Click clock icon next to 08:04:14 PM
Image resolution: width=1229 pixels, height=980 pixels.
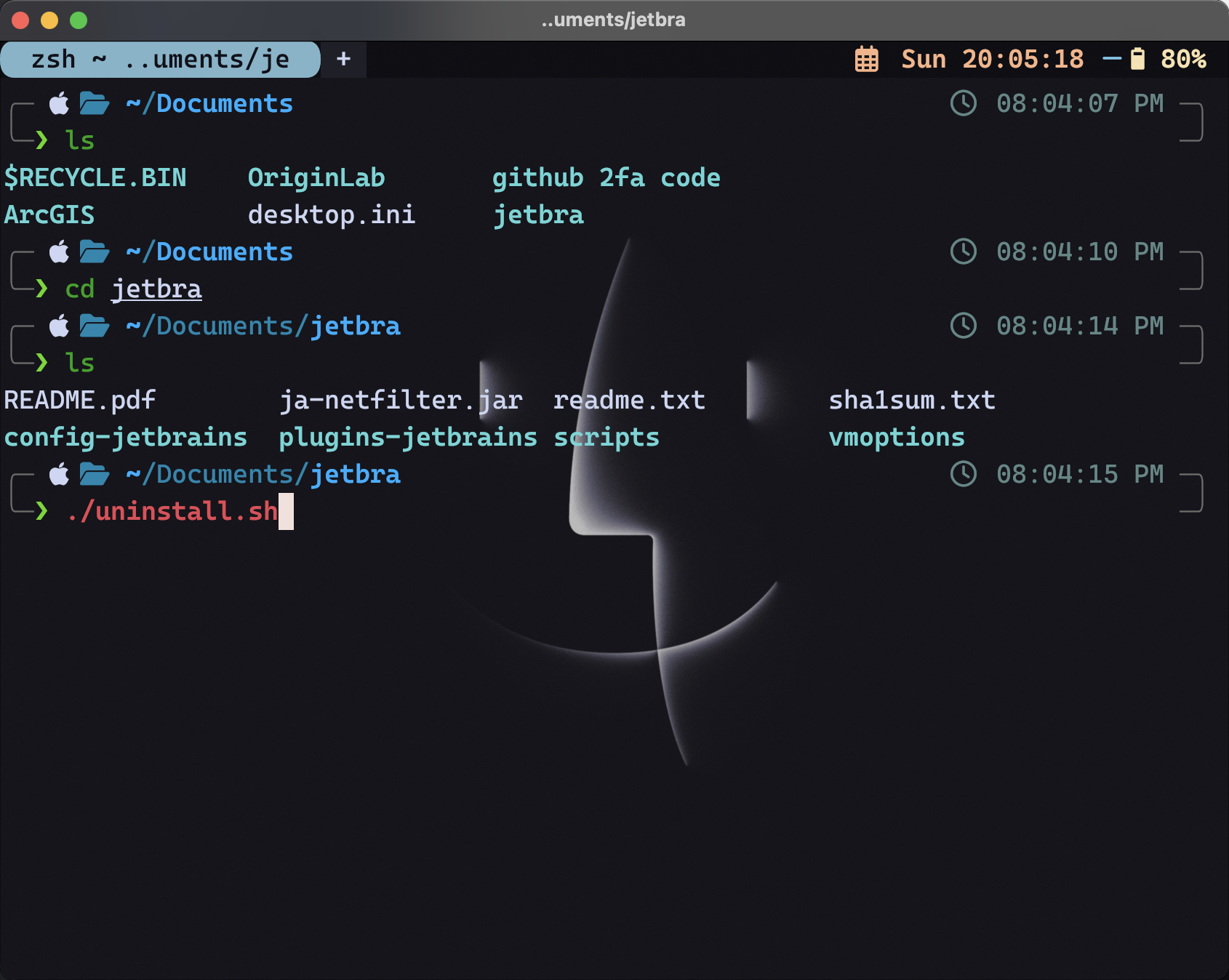pos(964,326)
